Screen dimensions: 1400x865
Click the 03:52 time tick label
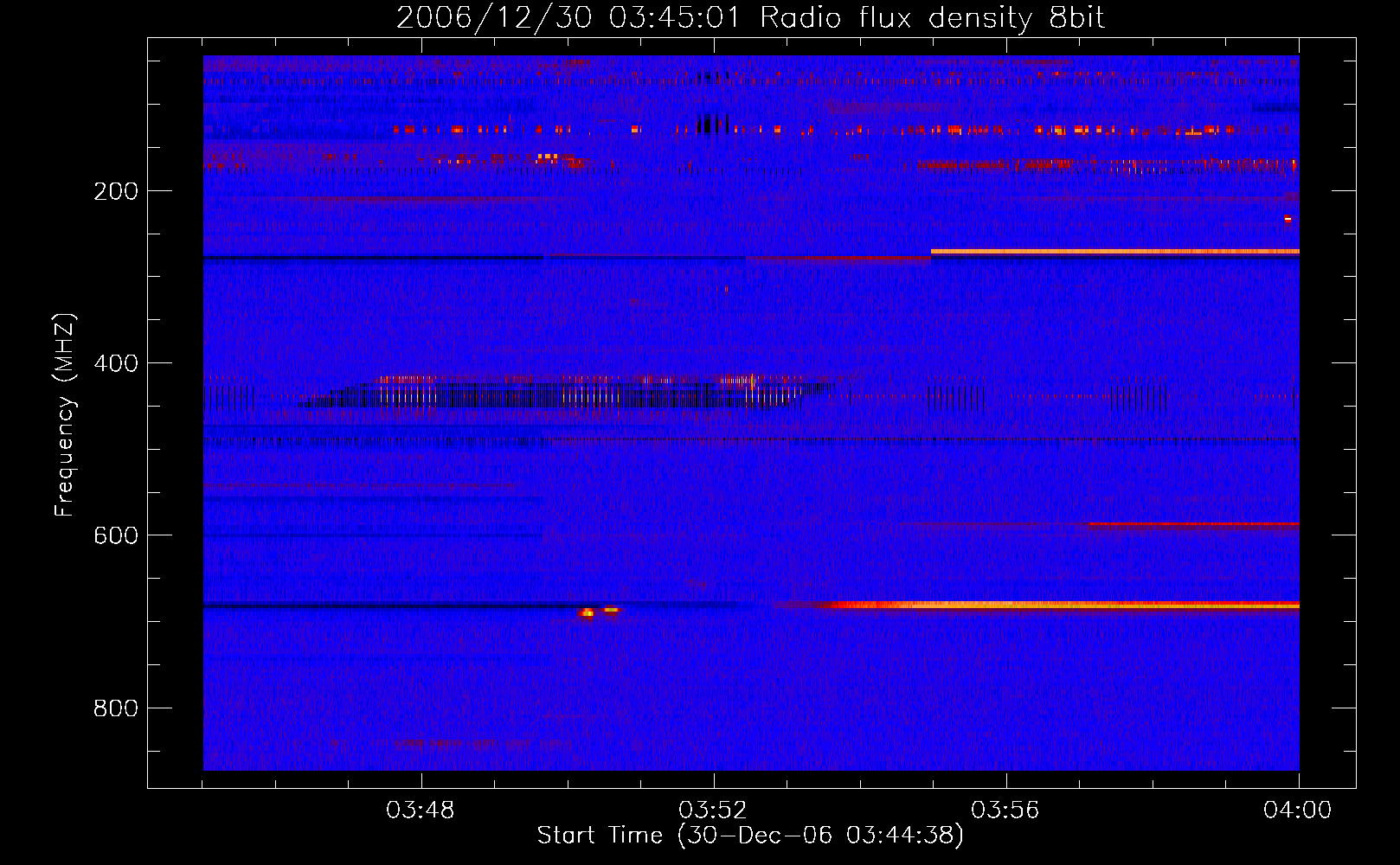tap(713, 811)
